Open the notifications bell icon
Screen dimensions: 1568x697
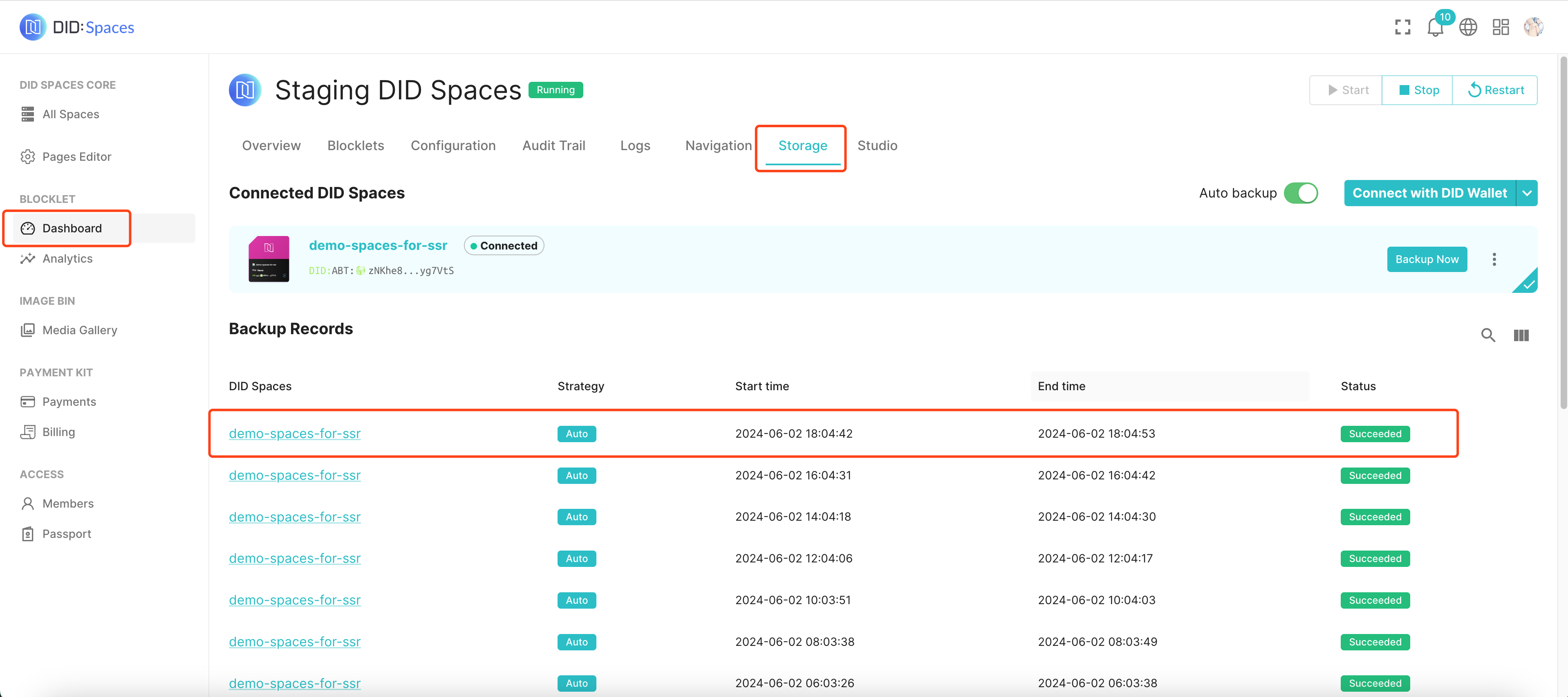(x=1434, y=27)
